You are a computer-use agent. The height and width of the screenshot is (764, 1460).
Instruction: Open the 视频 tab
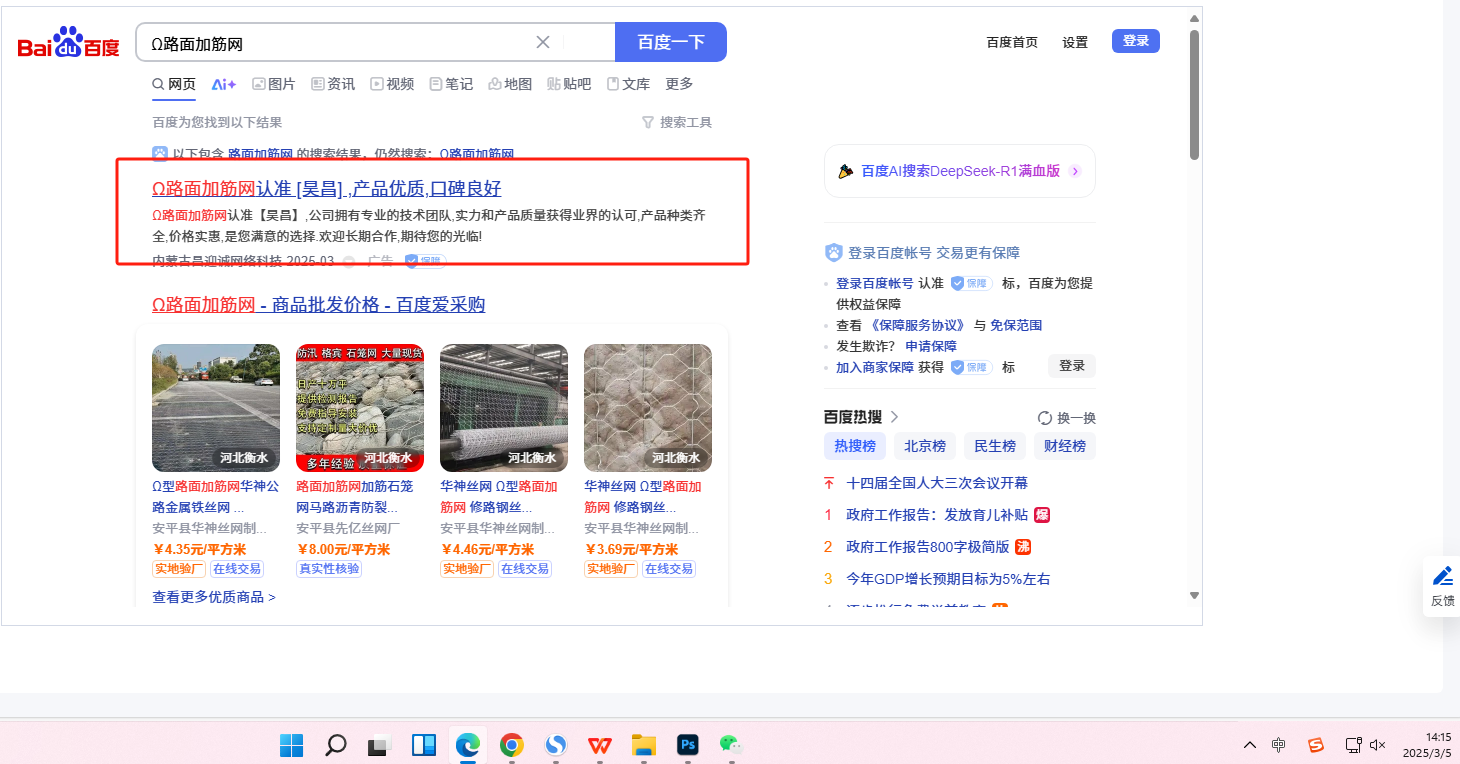(392, 84)
